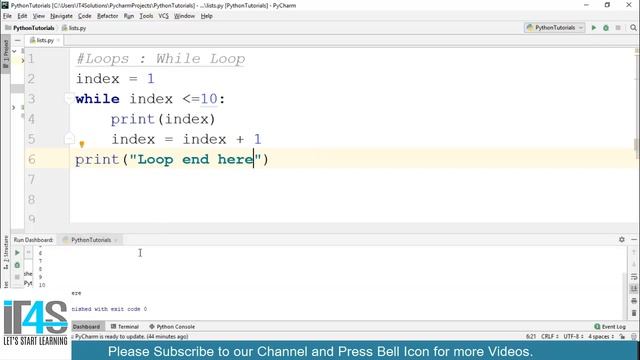Click the stop square icon in top toolbar
The width and height of the screenshot is (640, 360).
[618, 28]
